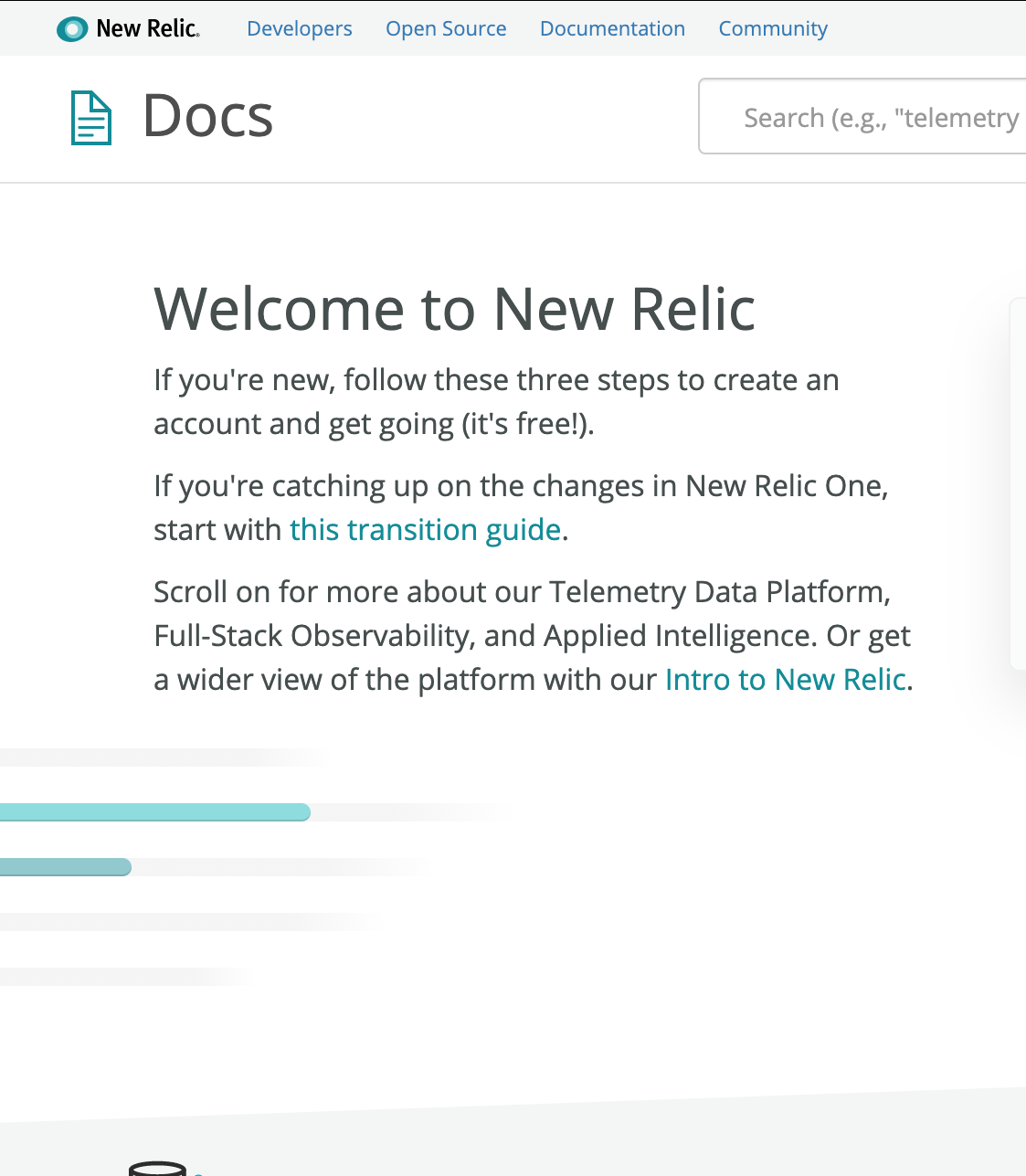The width and height of the screenshot is (1026, 1176).
Task: Click the New Relic eye logo icon
Action: point(72,29)
